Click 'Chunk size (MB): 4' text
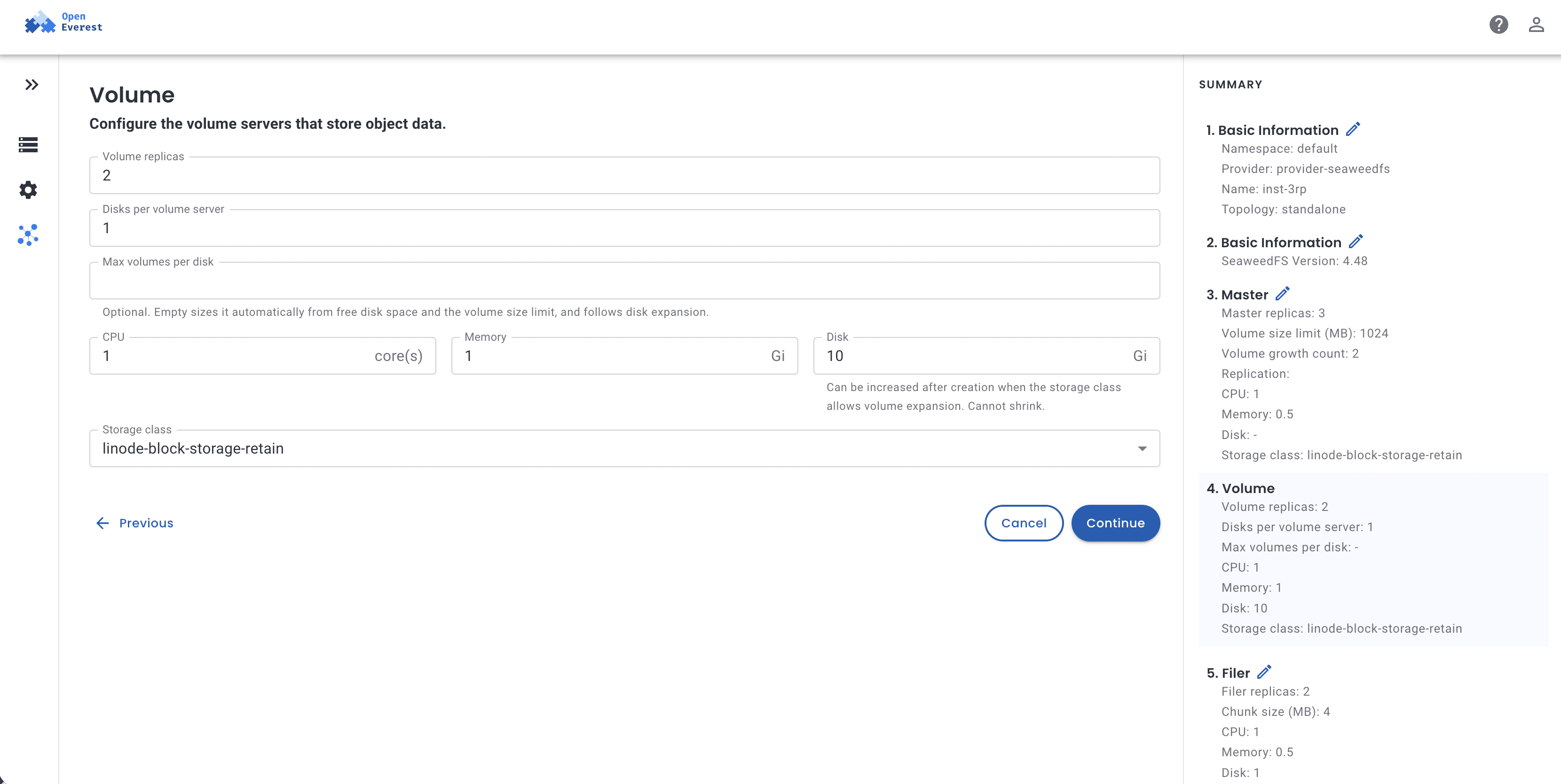 pos(1275,712)
